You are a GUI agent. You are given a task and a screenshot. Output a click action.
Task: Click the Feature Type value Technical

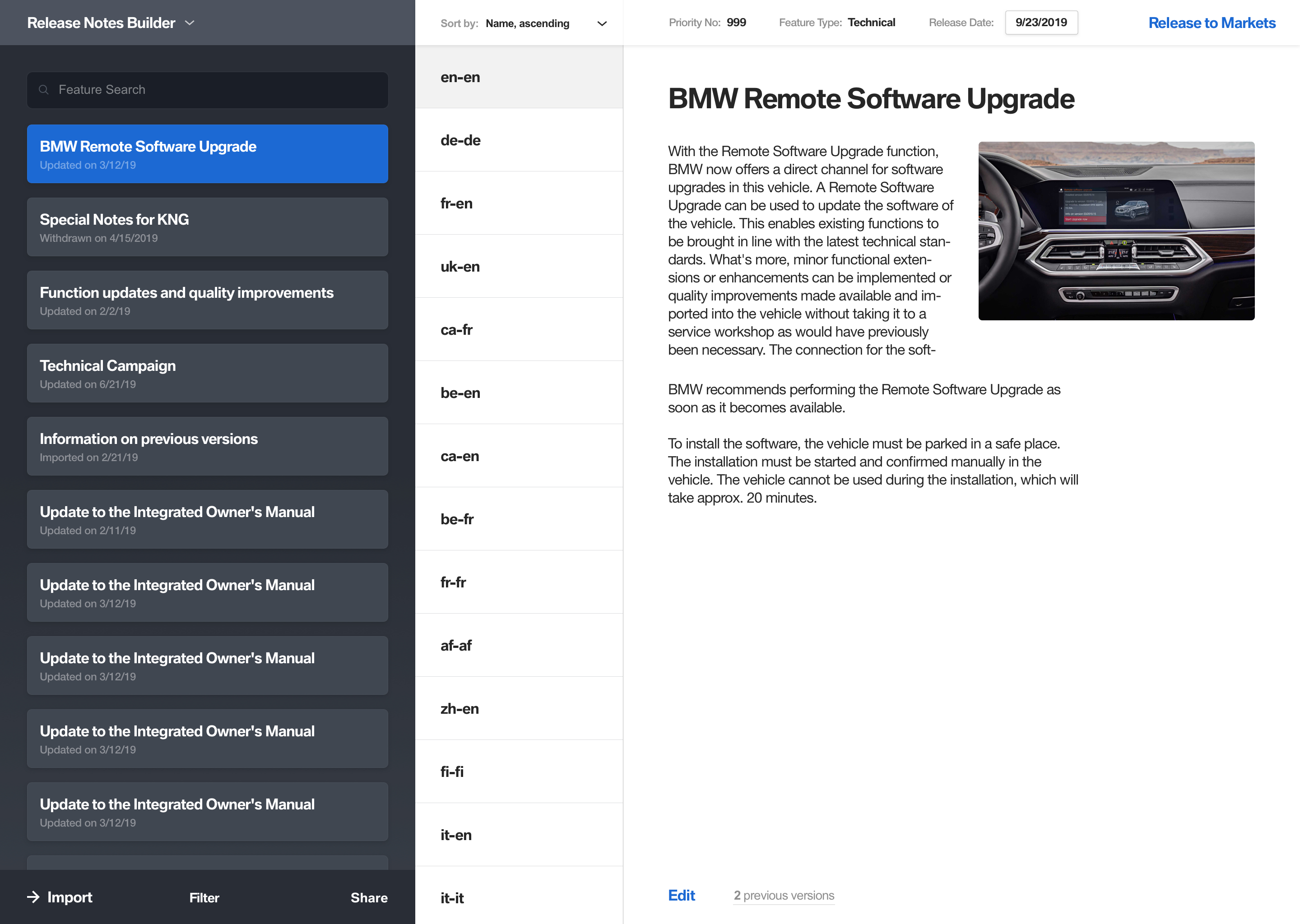(872, 22)
